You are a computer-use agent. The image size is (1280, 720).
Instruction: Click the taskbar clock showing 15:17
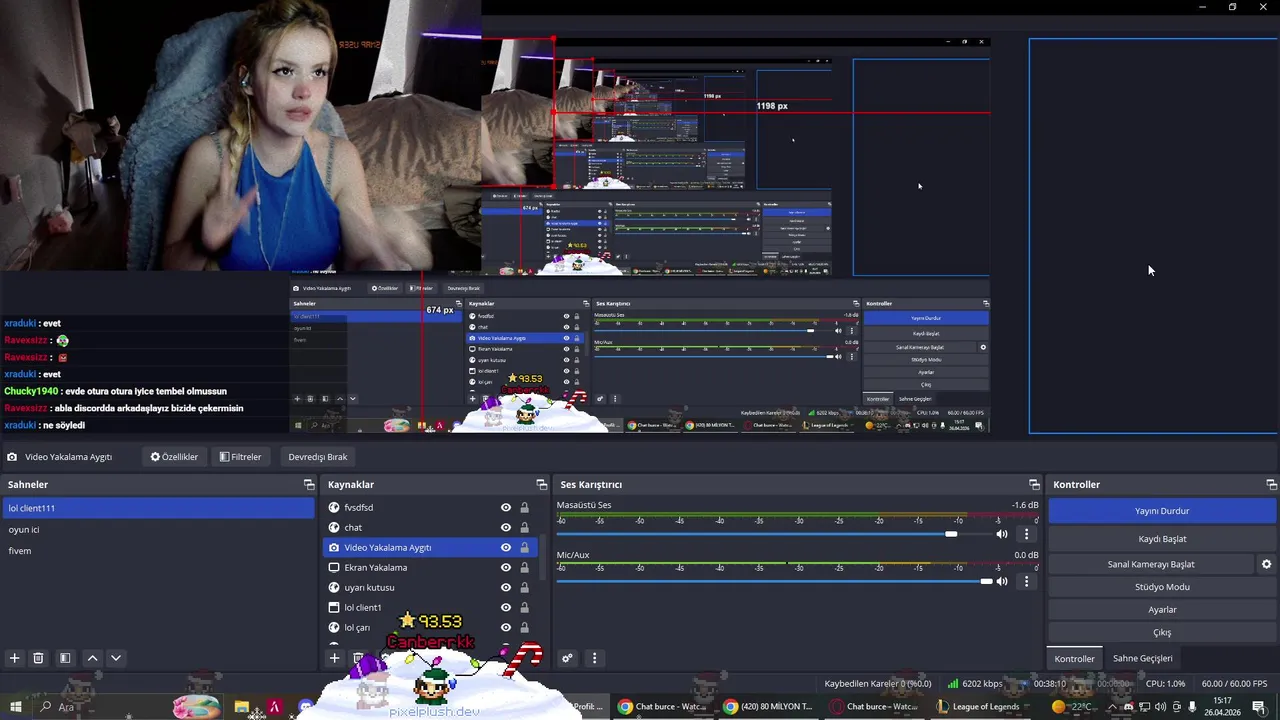point(1222,707)
